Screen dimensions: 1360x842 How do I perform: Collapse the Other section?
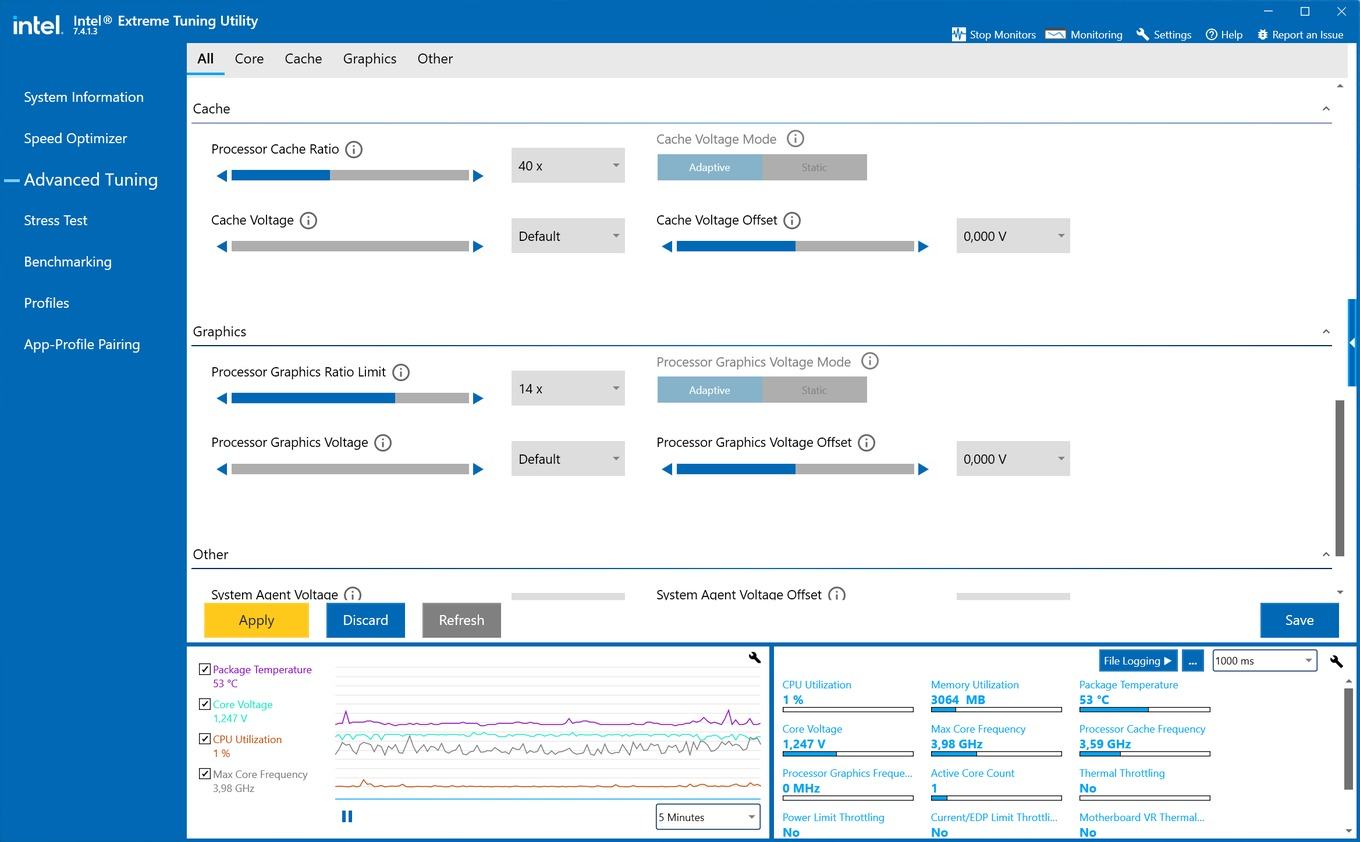coord(1326,554)
